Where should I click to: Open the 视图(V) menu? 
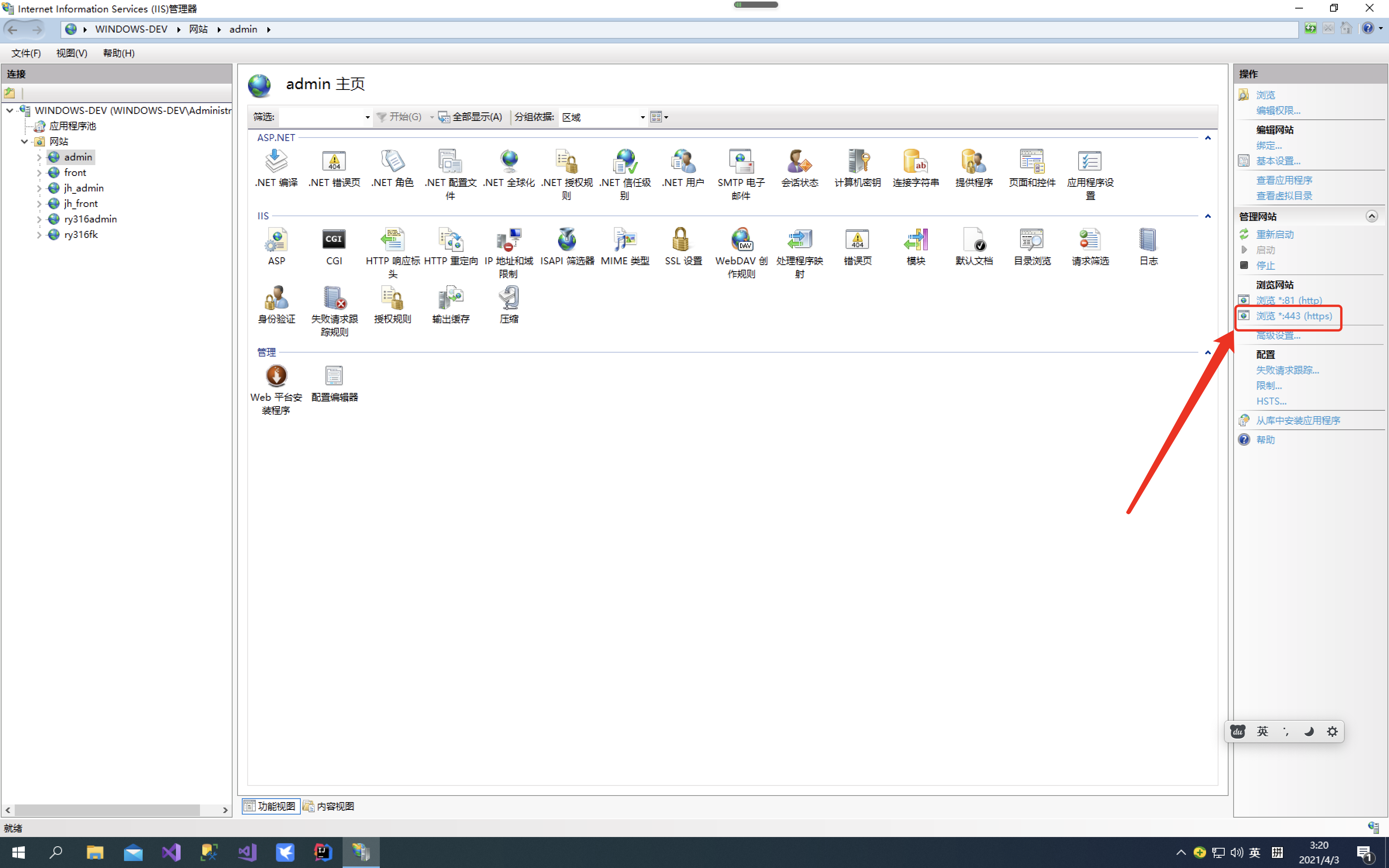click(x=72, y=53)
